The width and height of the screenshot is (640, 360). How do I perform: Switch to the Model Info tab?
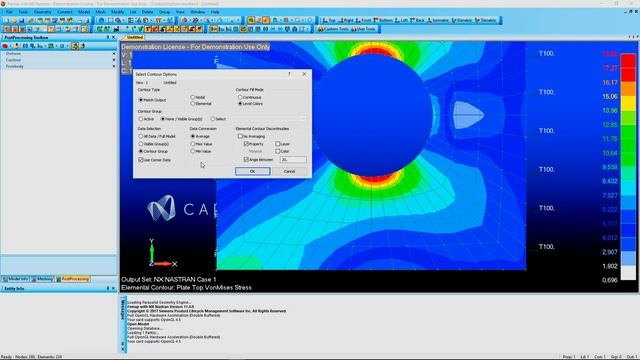[x=16, y=279]
